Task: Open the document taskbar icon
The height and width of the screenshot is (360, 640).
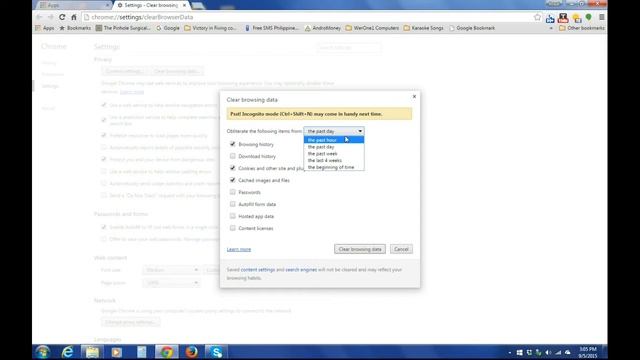Action: click(142, 352)
